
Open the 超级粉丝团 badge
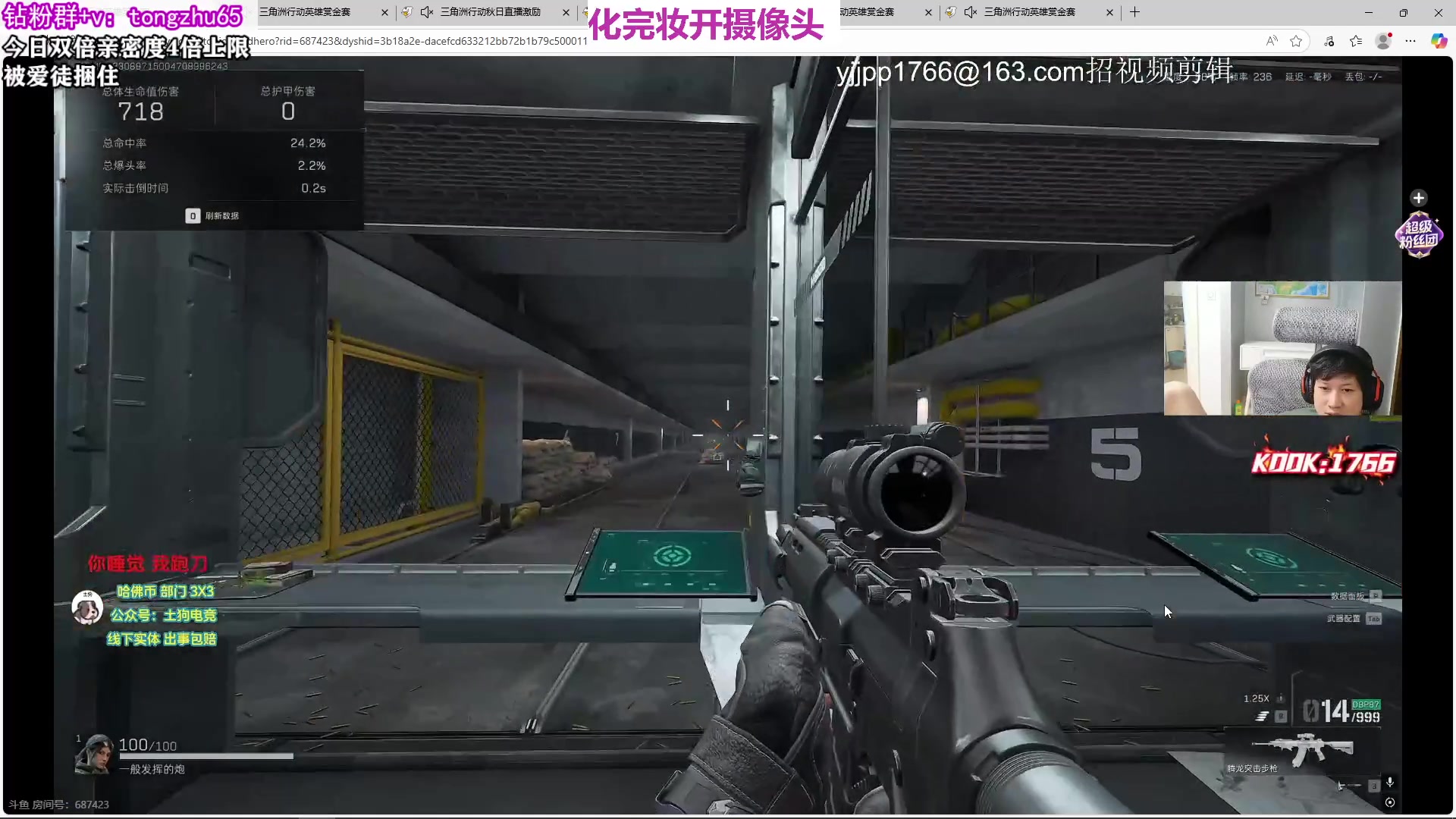tap(1418, 234)
